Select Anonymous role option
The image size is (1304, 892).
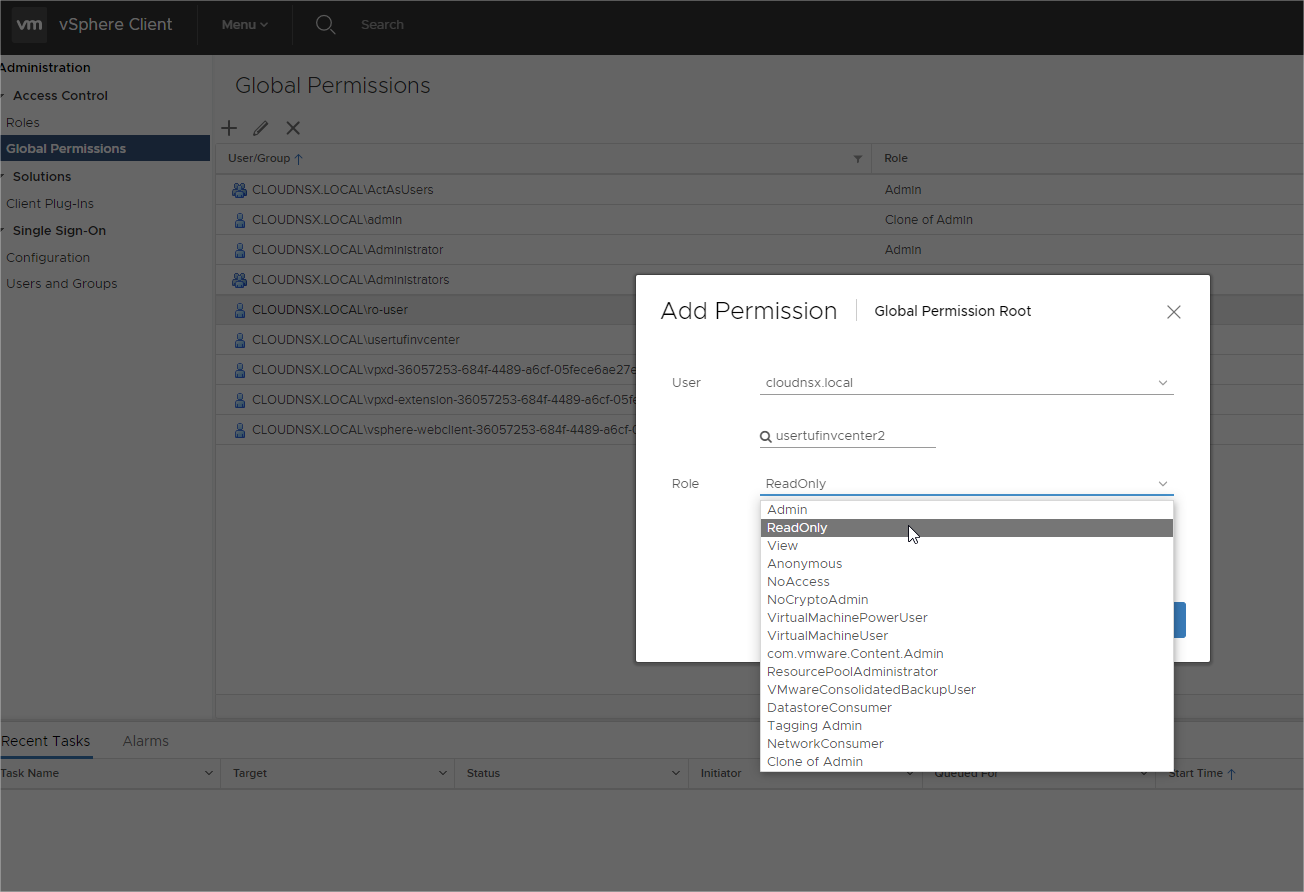(967, 564)
